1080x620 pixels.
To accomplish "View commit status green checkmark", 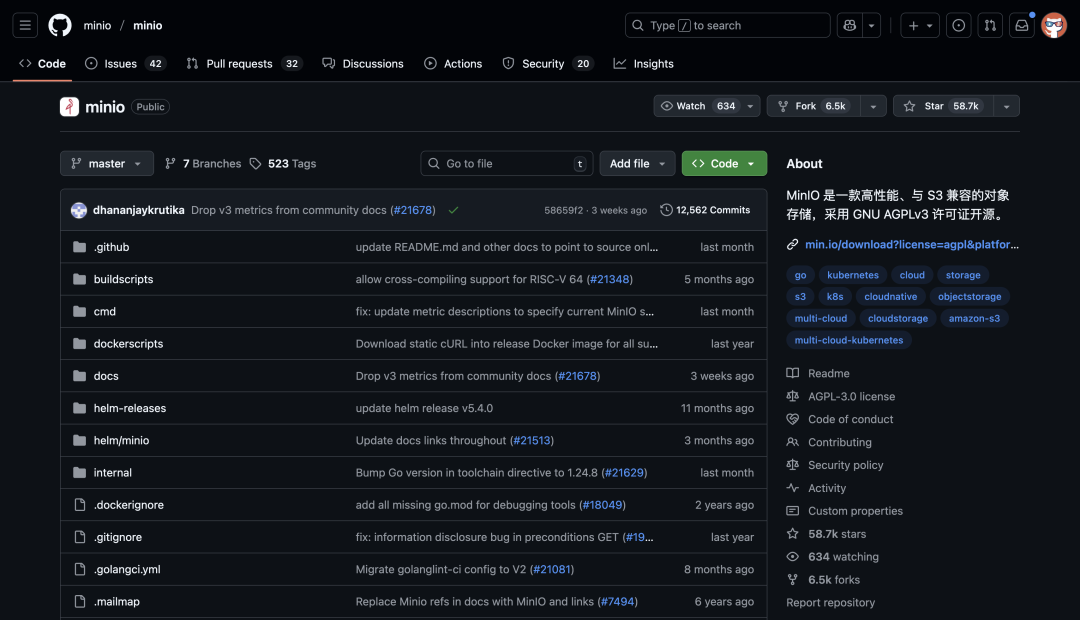I will point(453,210).
